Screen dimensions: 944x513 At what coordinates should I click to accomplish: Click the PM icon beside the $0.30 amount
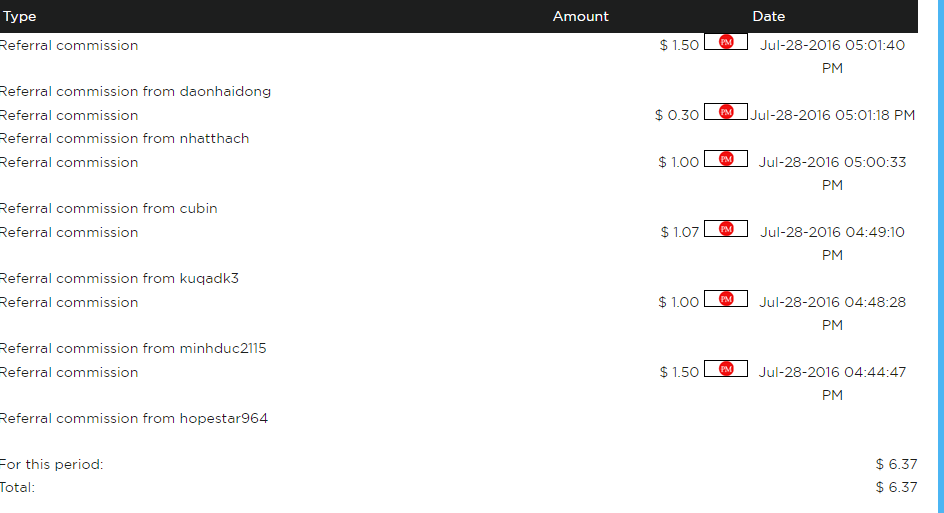[x=726, y=111]
